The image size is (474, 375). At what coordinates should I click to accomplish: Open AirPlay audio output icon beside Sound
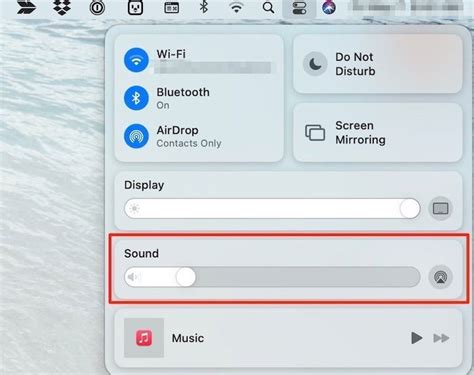point(440,277)
